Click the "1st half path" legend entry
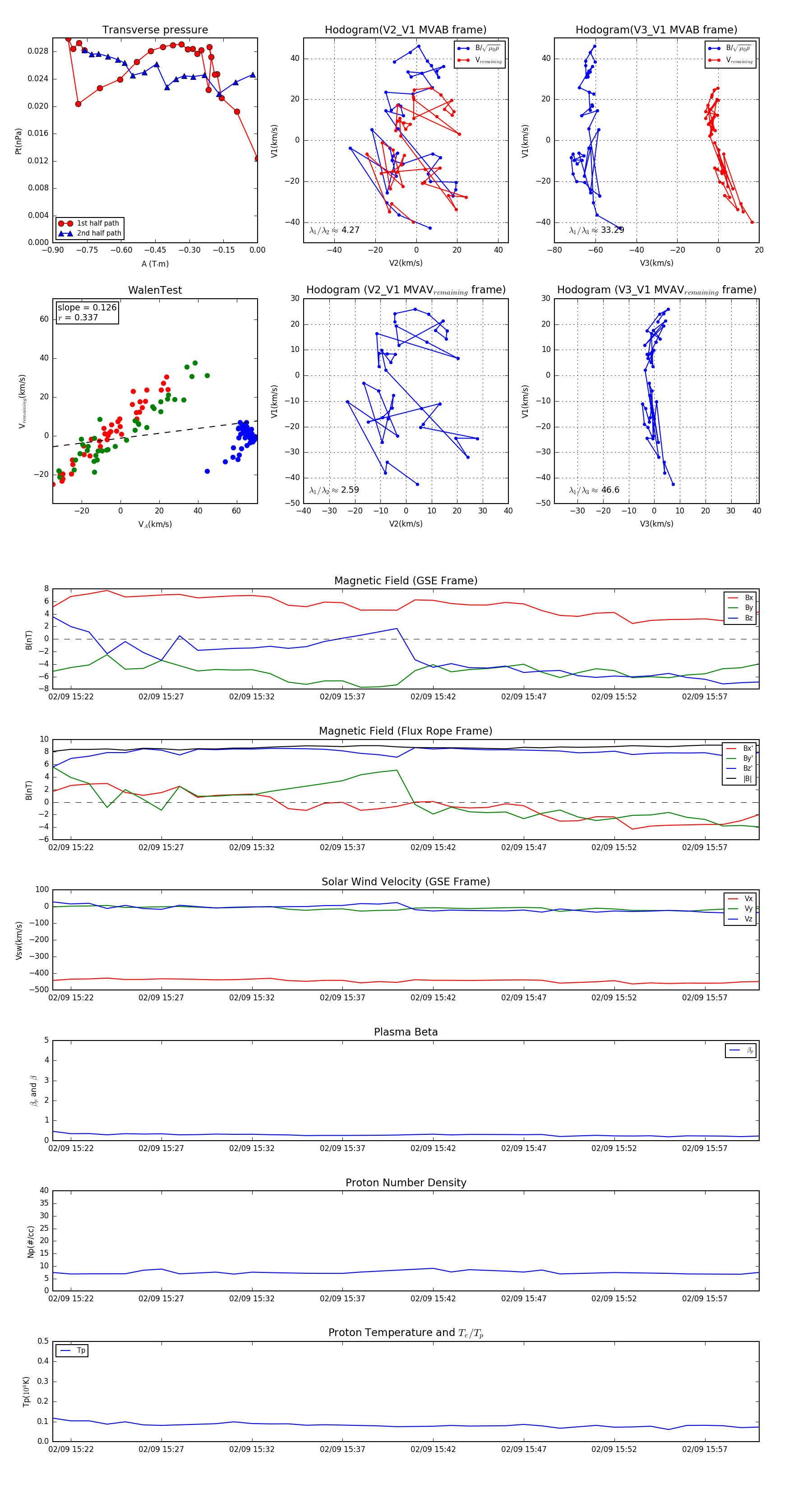The width and height of the screenshot is (812, 1489). pos(90,223)
